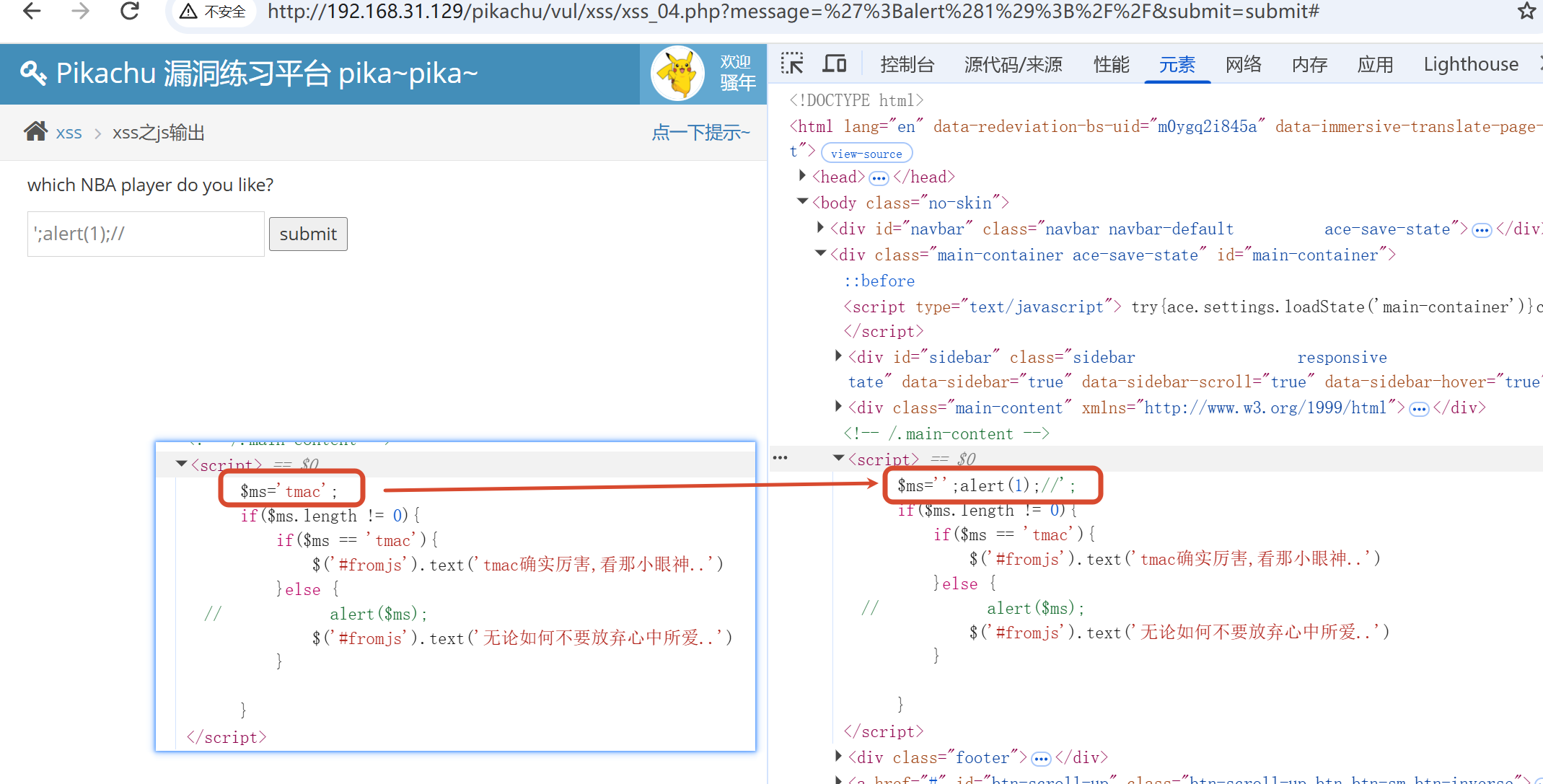
Task: Click the home icon in the breadcrumb
Action: click(35, 131)
